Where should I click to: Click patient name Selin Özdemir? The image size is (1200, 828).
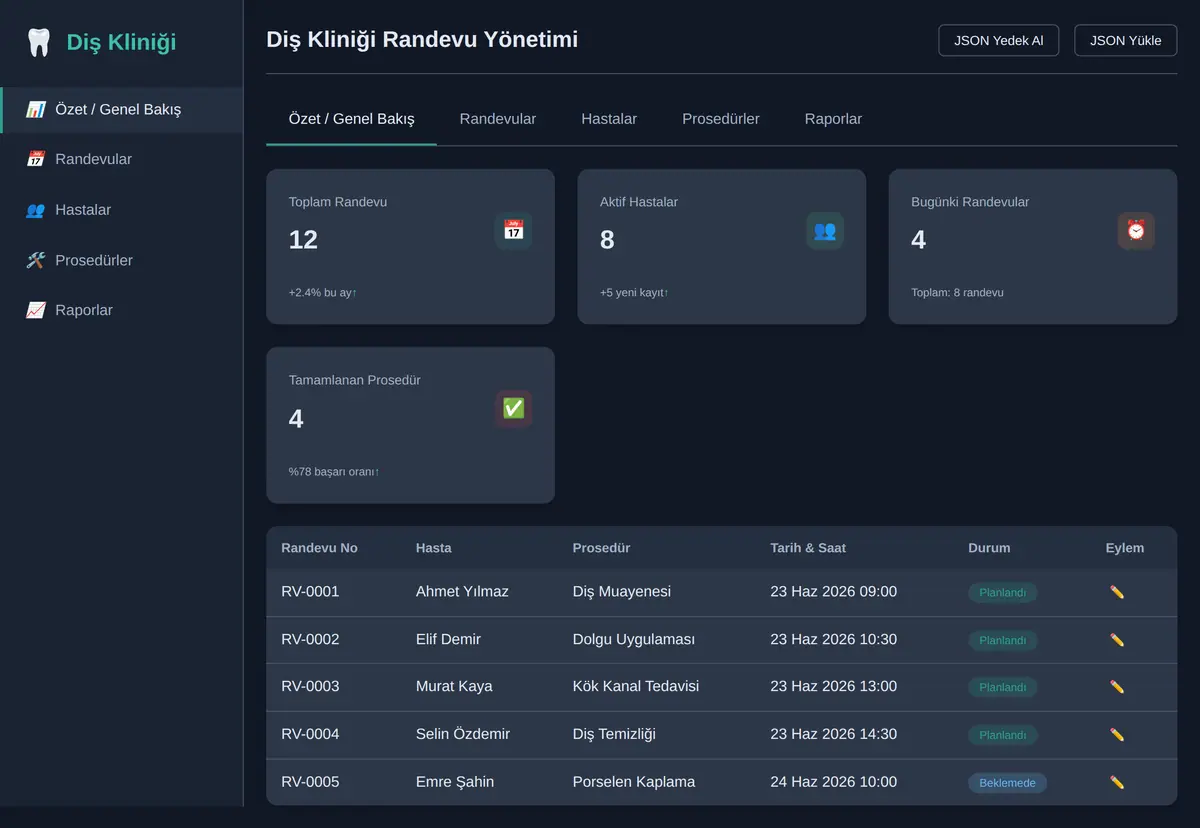(463, 734)
